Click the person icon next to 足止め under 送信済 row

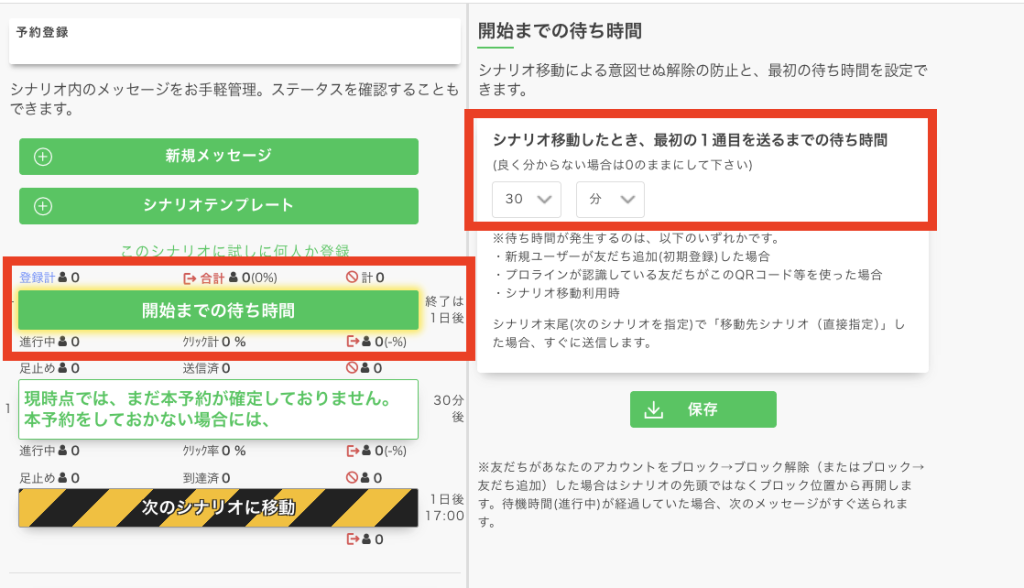[x=63, y=368]
